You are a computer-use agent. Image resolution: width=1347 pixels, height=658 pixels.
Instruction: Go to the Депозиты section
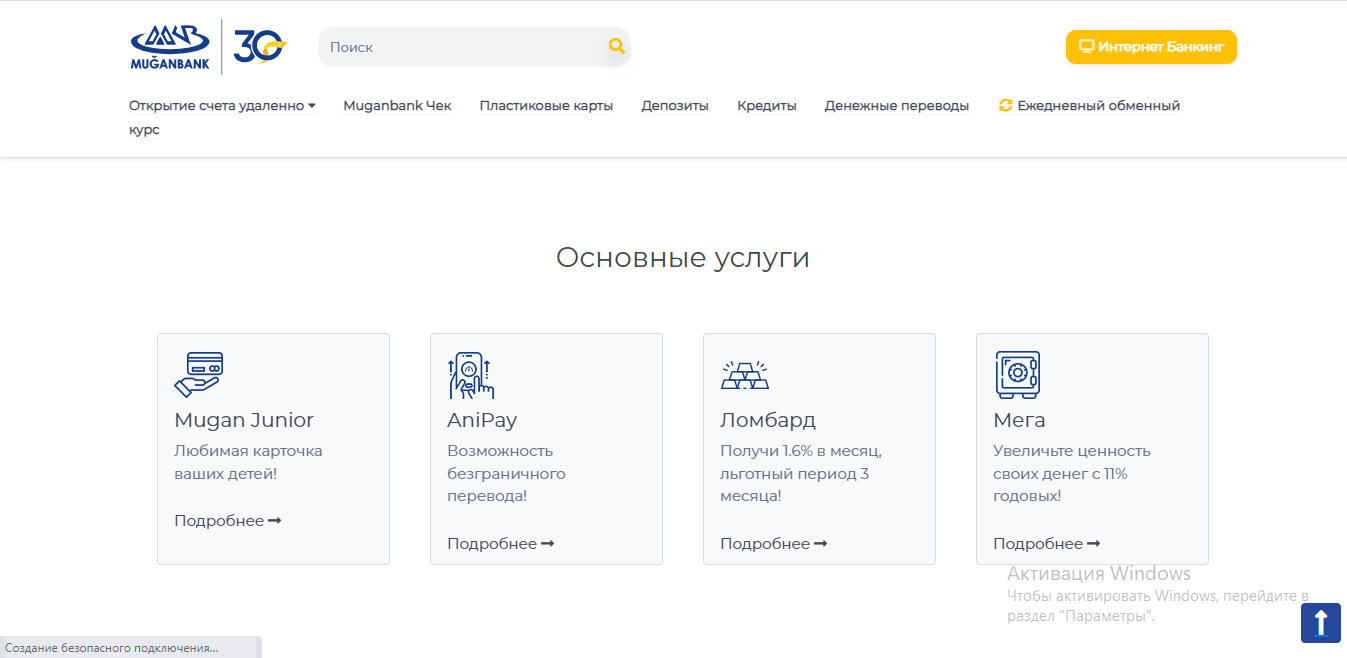(675, 106)
